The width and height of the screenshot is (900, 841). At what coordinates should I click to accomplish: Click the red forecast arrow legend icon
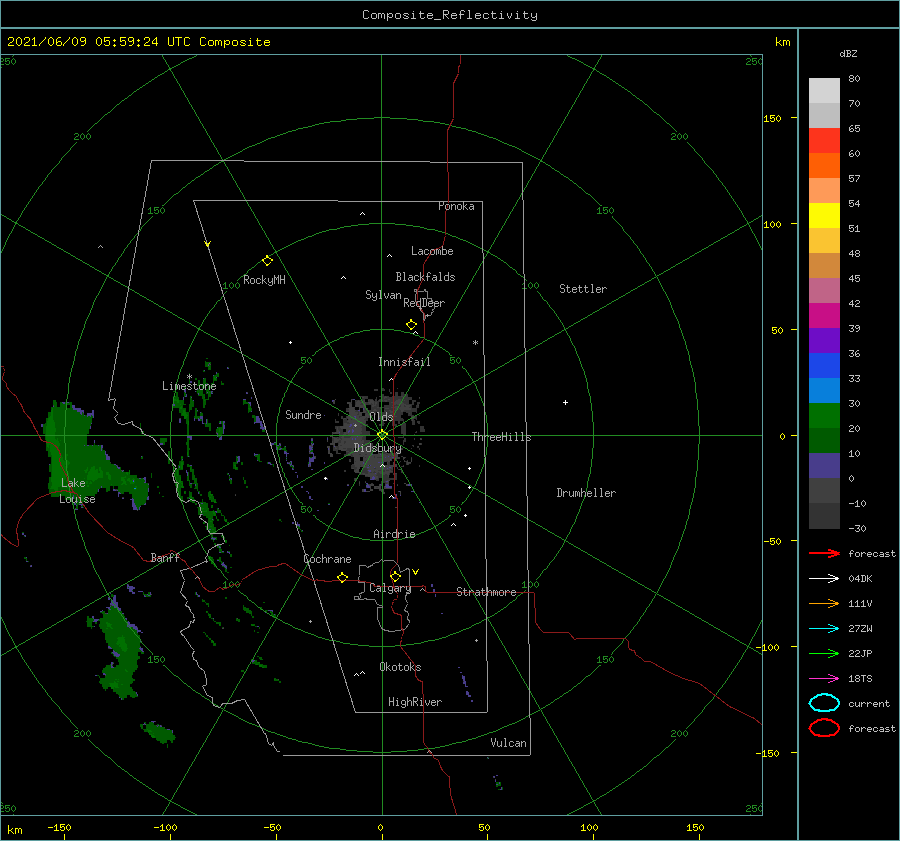pos(824,553)
